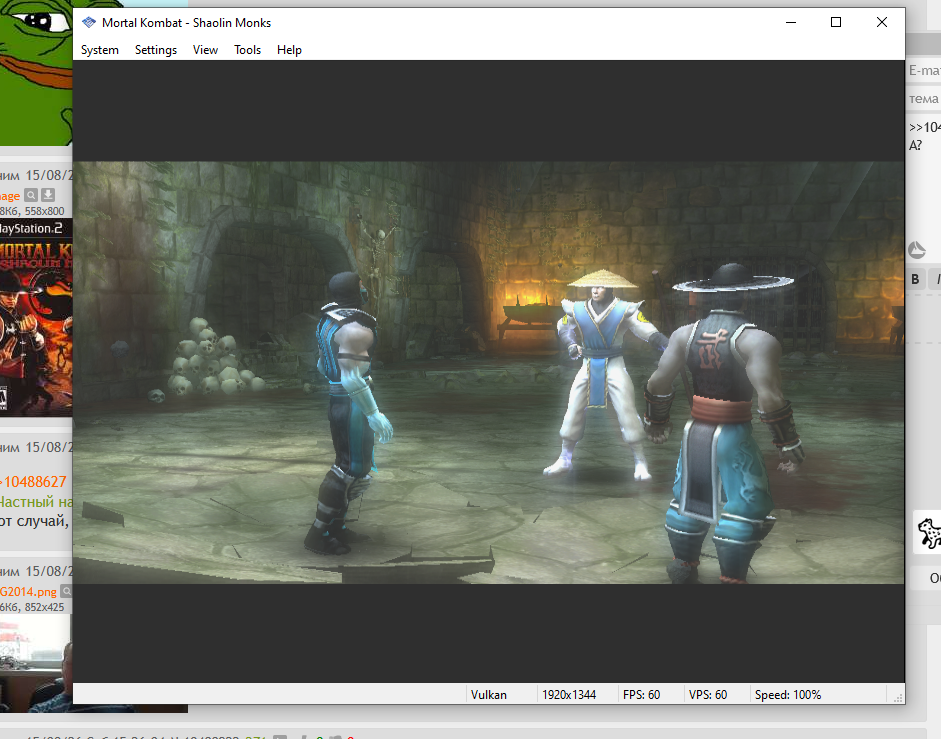This screenshot has height=739, width=941.
Task: Click the sailboat icon in the reply form
Action: tap(916, 249)
